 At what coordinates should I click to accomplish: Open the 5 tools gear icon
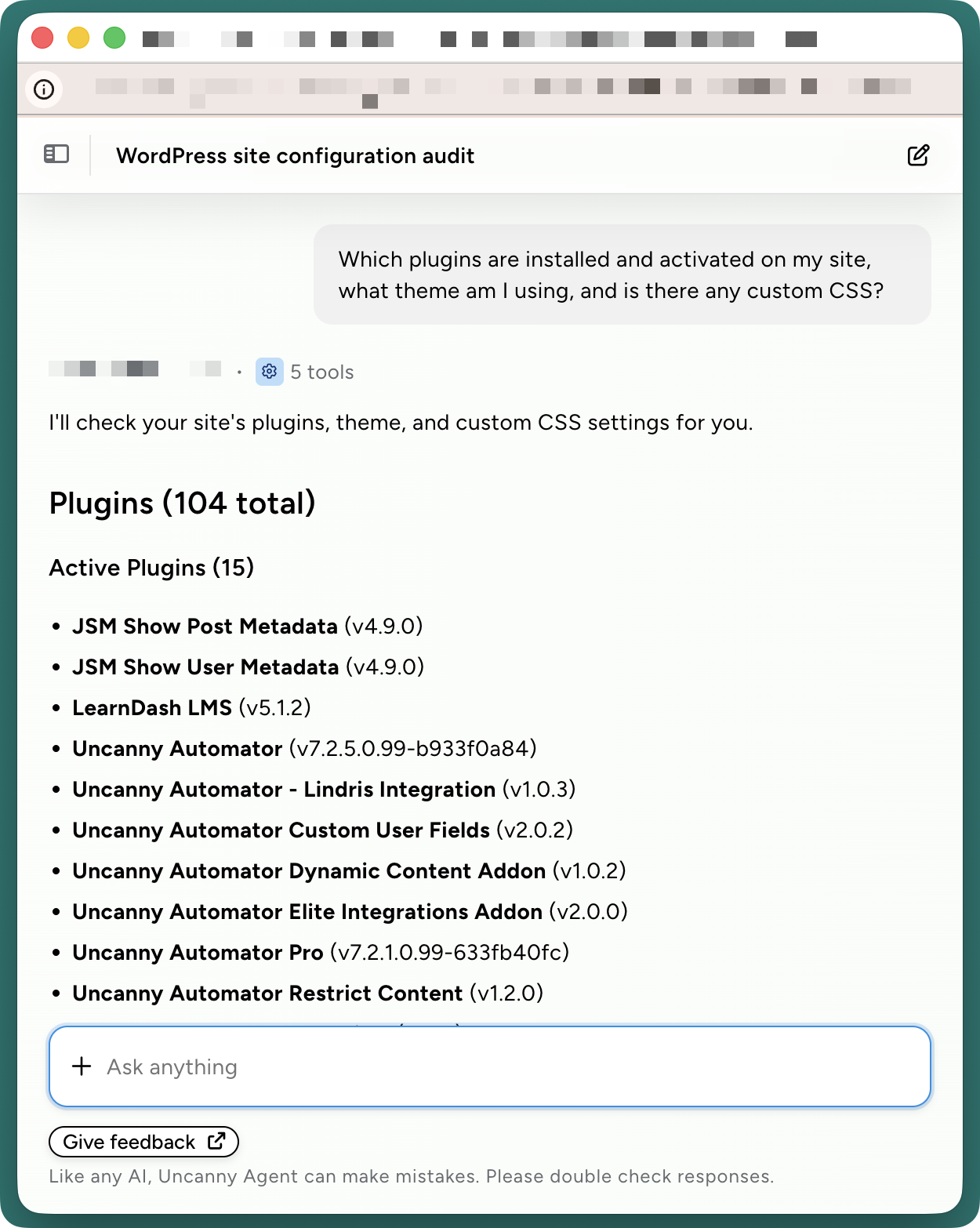[x=270, y=372]
